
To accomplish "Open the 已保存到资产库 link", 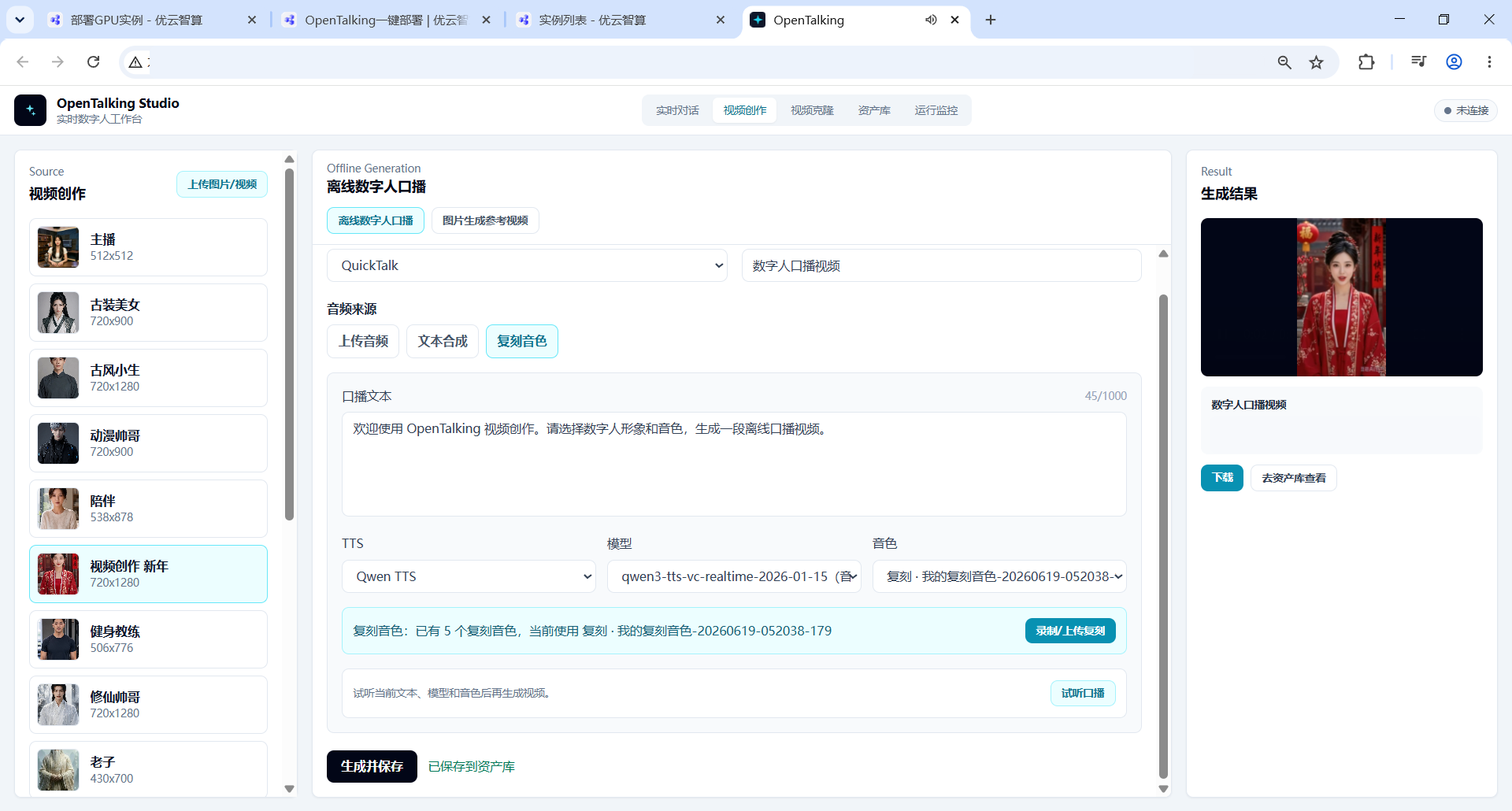I will [471, 767].
